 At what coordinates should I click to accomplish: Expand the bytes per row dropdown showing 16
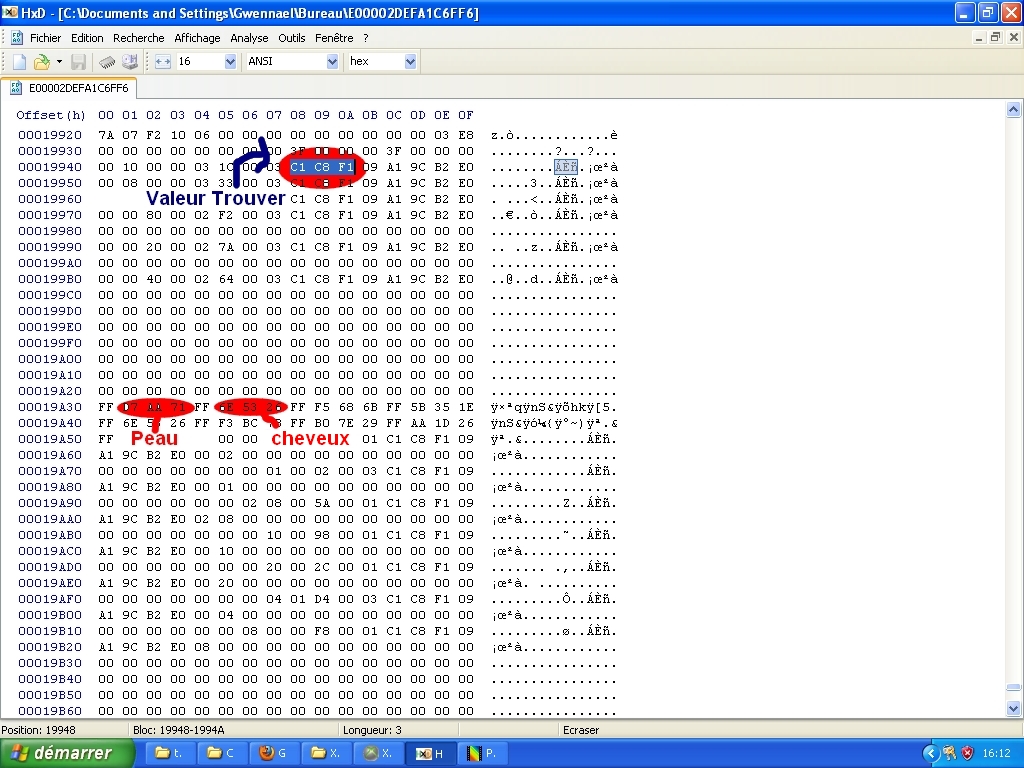230,62
